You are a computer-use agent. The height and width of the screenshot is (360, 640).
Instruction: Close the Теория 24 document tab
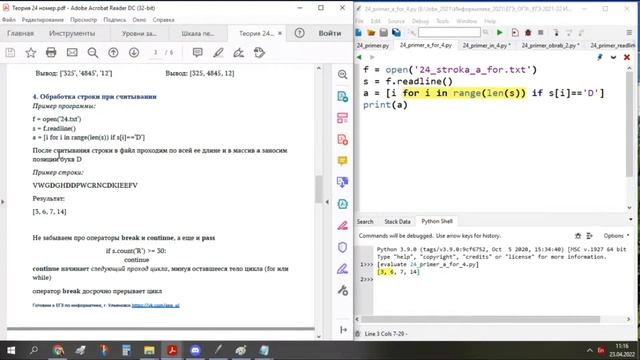tap(280, 33)
